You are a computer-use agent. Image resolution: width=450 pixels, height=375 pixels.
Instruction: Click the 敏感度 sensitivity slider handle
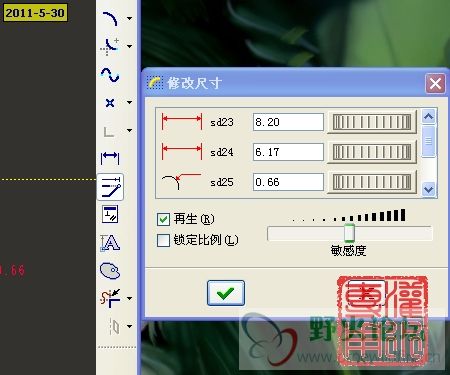pos(349,233)
